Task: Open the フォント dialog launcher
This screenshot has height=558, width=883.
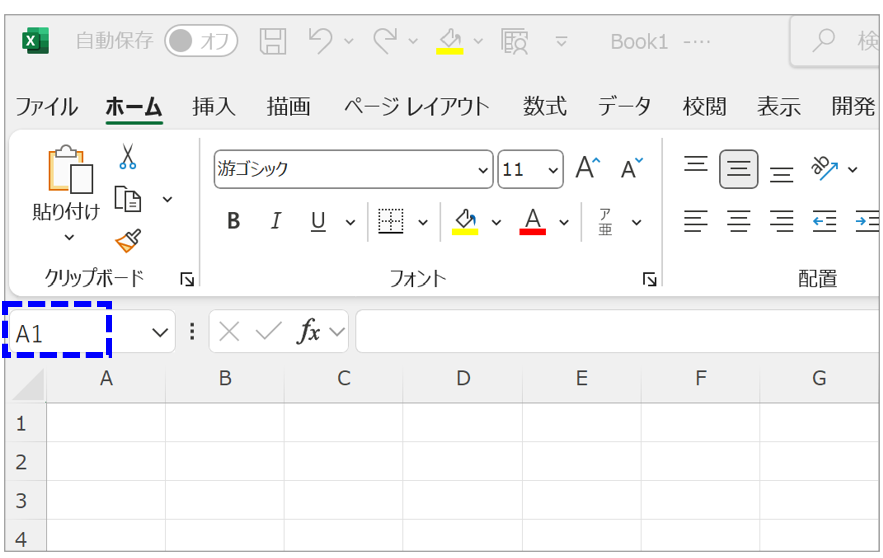Action: (x=649, y=279)
